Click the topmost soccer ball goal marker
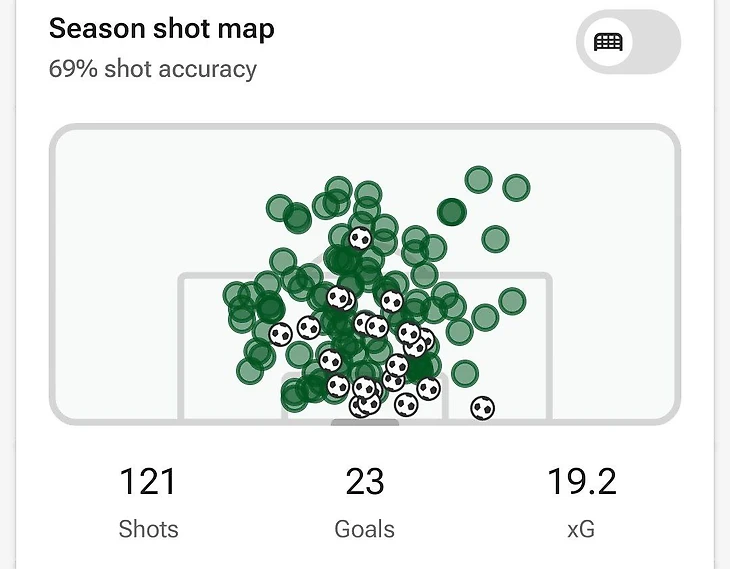The image size is (730, 569). (360, 238)
